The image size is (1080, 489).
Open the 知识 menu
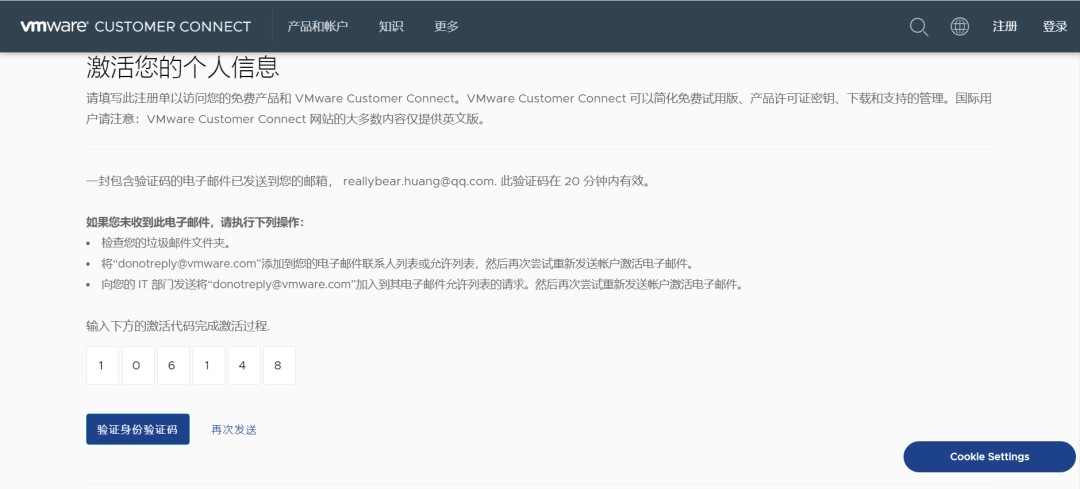(x=391, y=27)
